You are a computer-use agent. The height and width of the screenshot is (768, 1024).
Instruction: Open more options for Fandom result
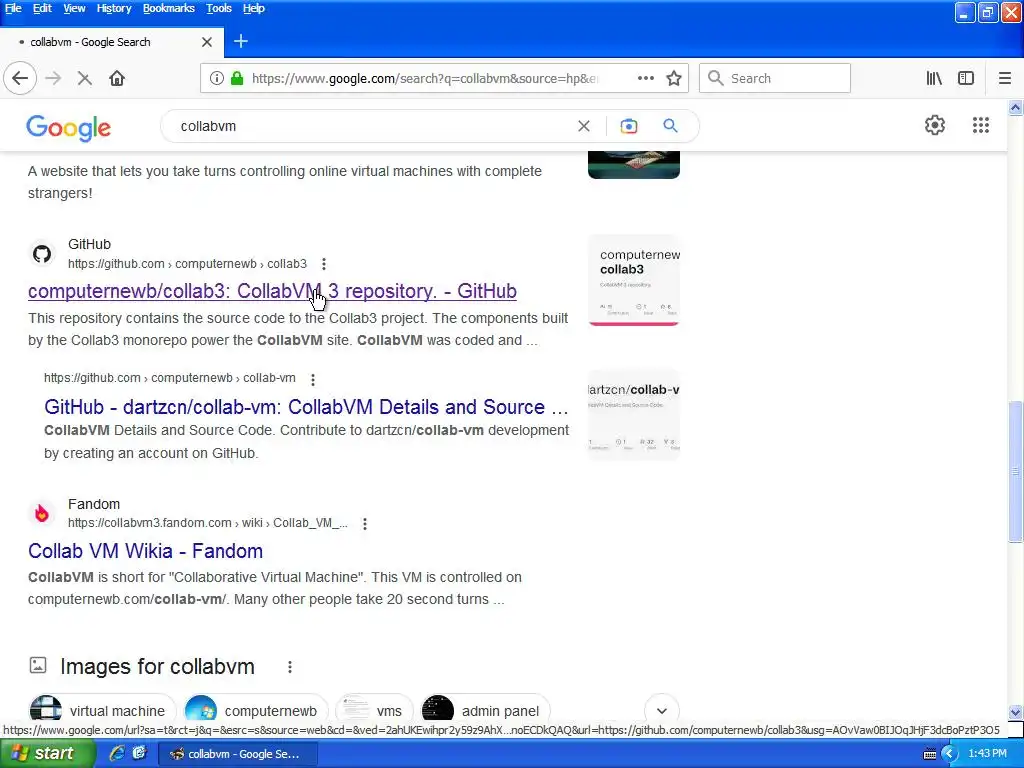point(364,524)
